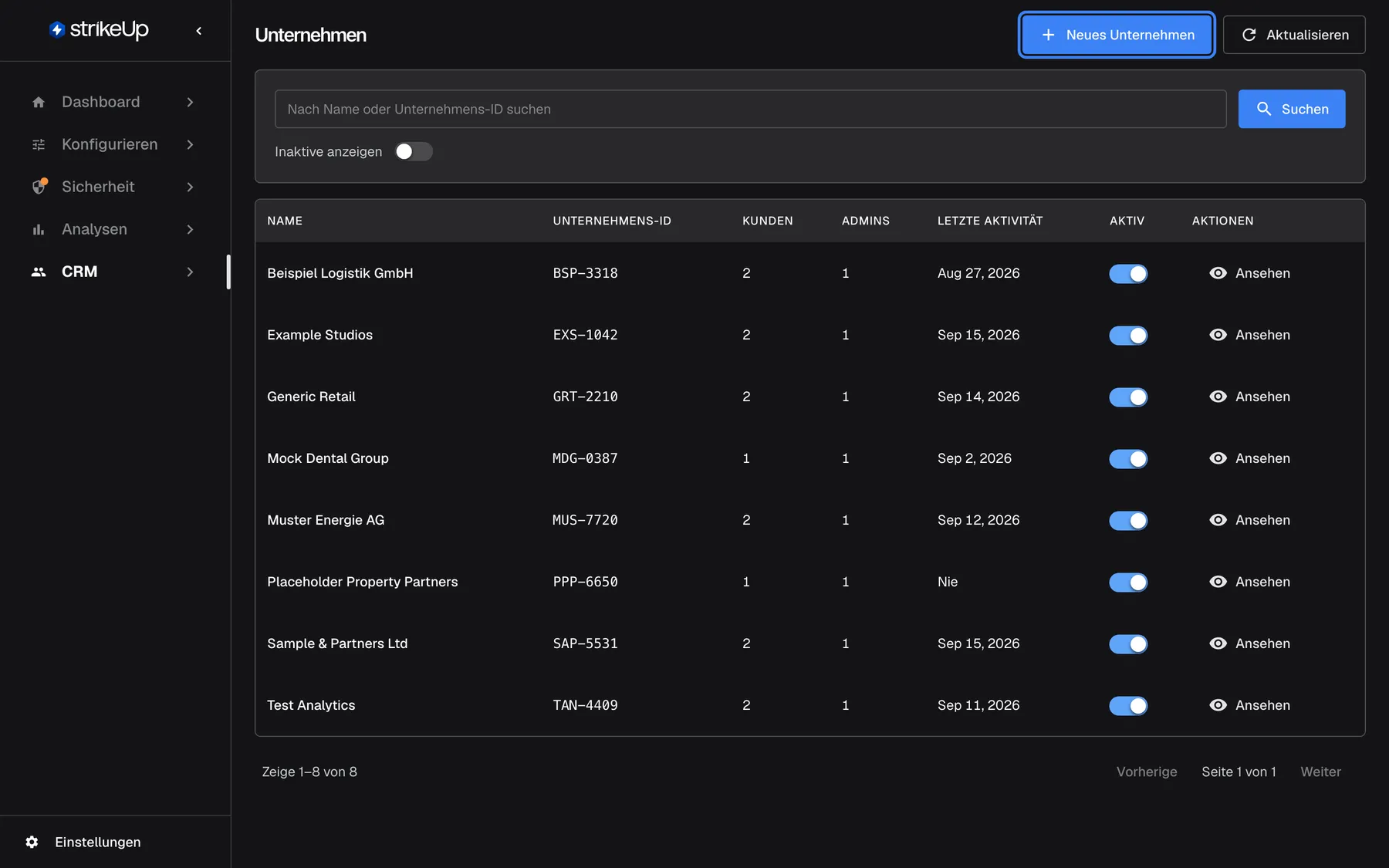This screenshot has width=1389, height=868.
Task: Click eye icon for Generic Retail
Action: [1218, 397]
